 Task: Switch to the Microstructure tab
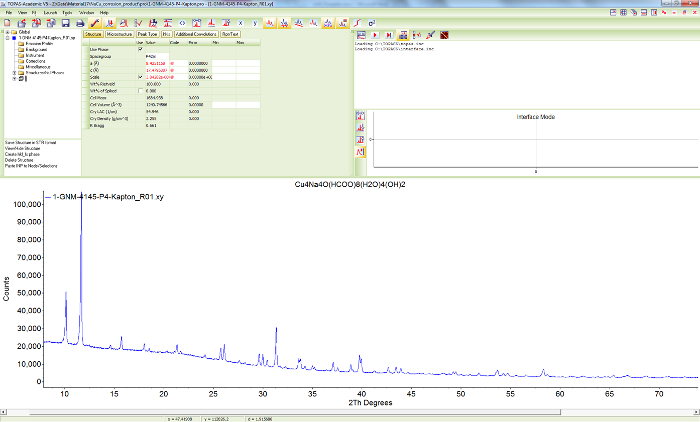coord(120,34)
